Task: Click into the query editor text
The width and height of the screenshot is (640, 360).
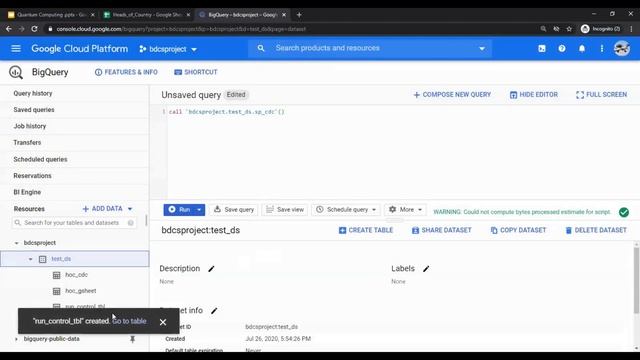Action: point(227,112)
